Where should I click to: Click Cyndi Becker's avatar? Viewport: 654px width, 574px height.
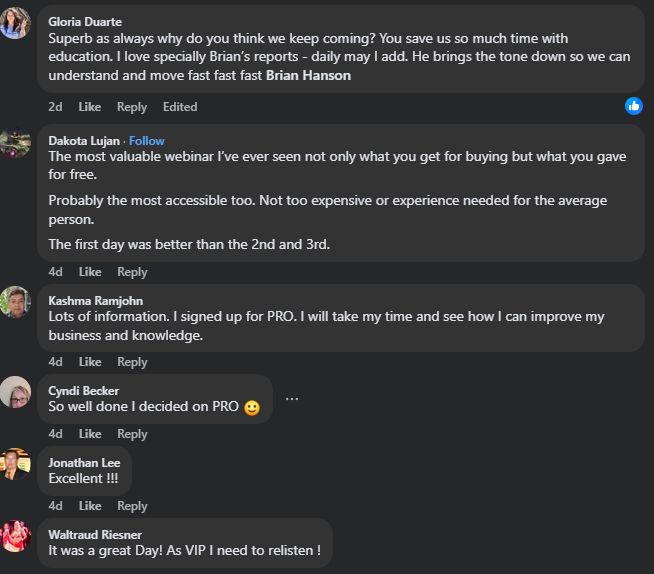click(15, 392)
